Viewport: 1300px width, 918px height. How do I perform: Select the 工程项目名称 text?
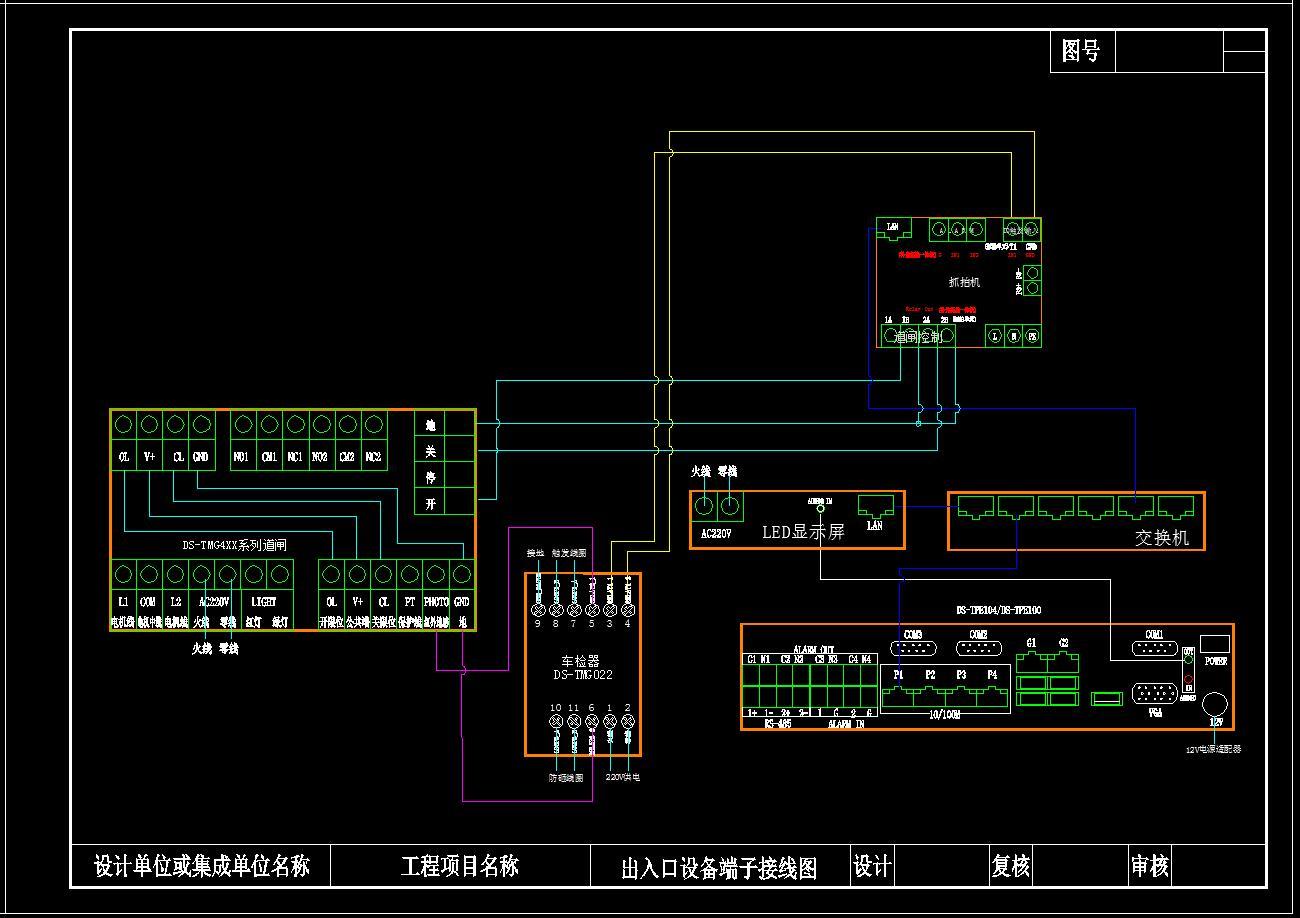click(460, 866)
